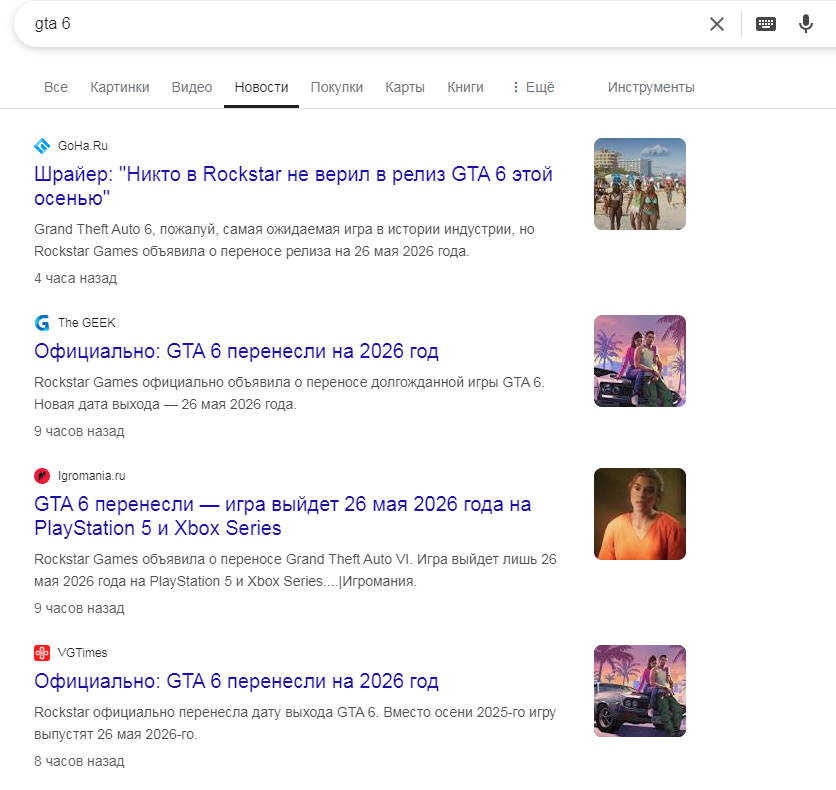Switch to the Все tab
Image resolution: width=836 pixels, height=790 pixels.
(x=56, y=87)
